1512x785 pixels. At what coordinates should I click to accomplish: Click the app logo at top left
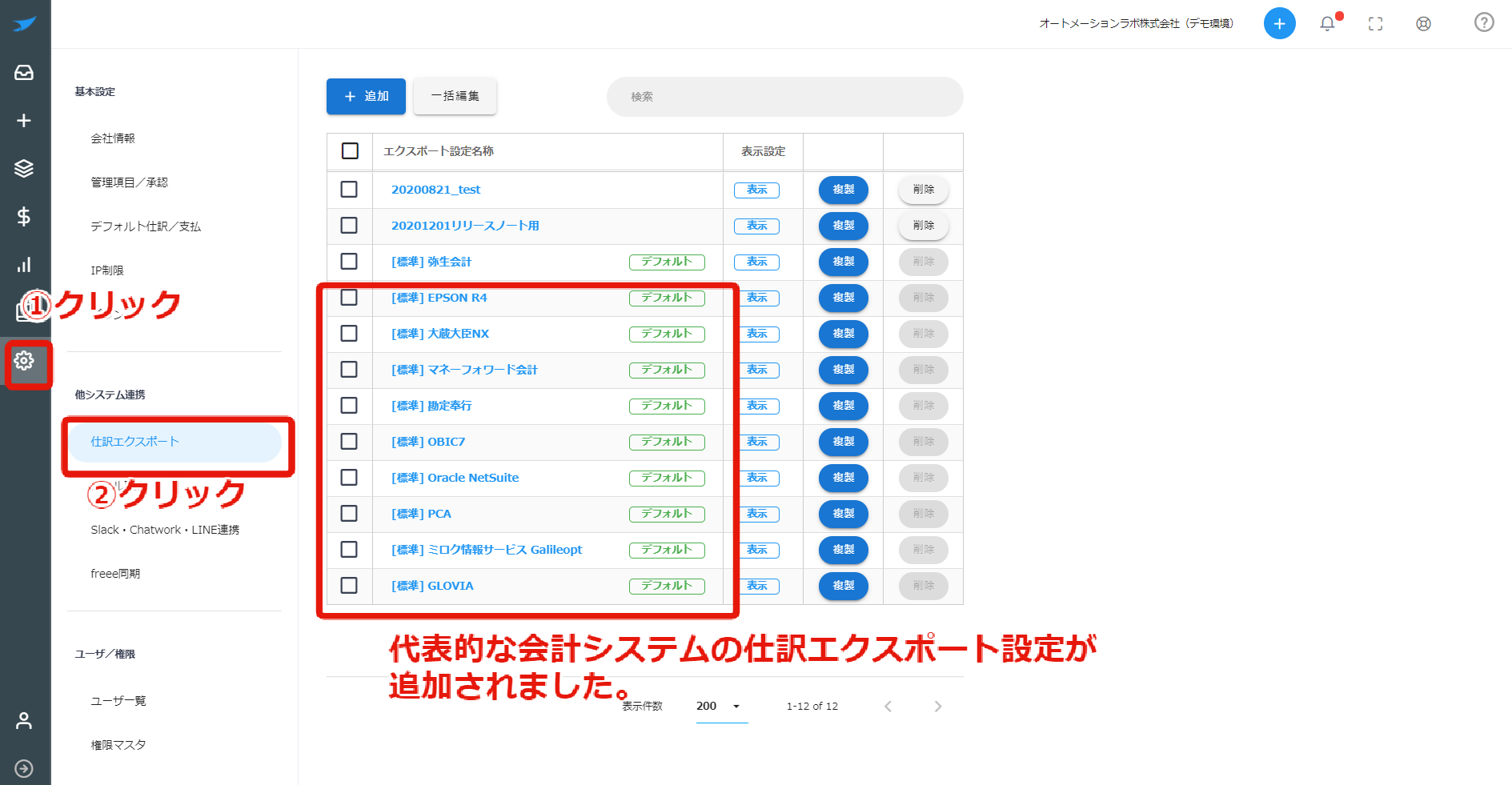click(24, 24)
